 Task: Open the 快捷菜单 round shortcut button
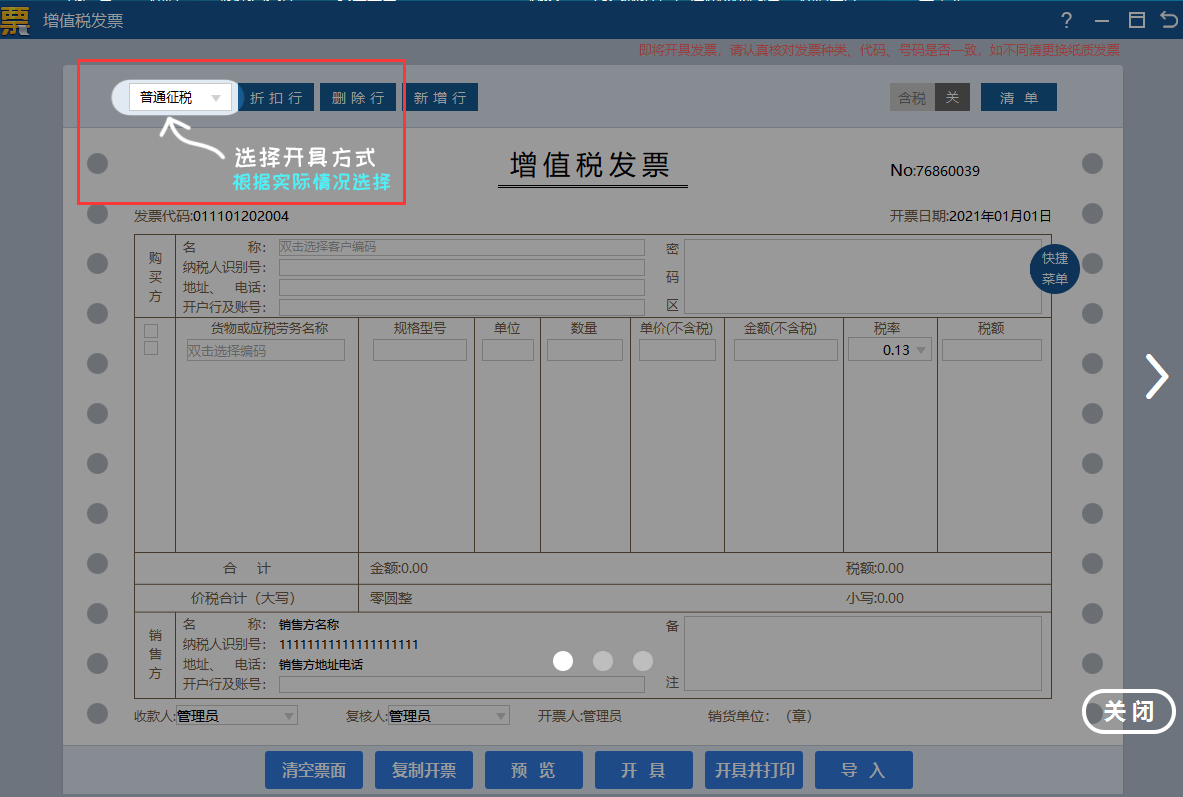coord(1054,269)
